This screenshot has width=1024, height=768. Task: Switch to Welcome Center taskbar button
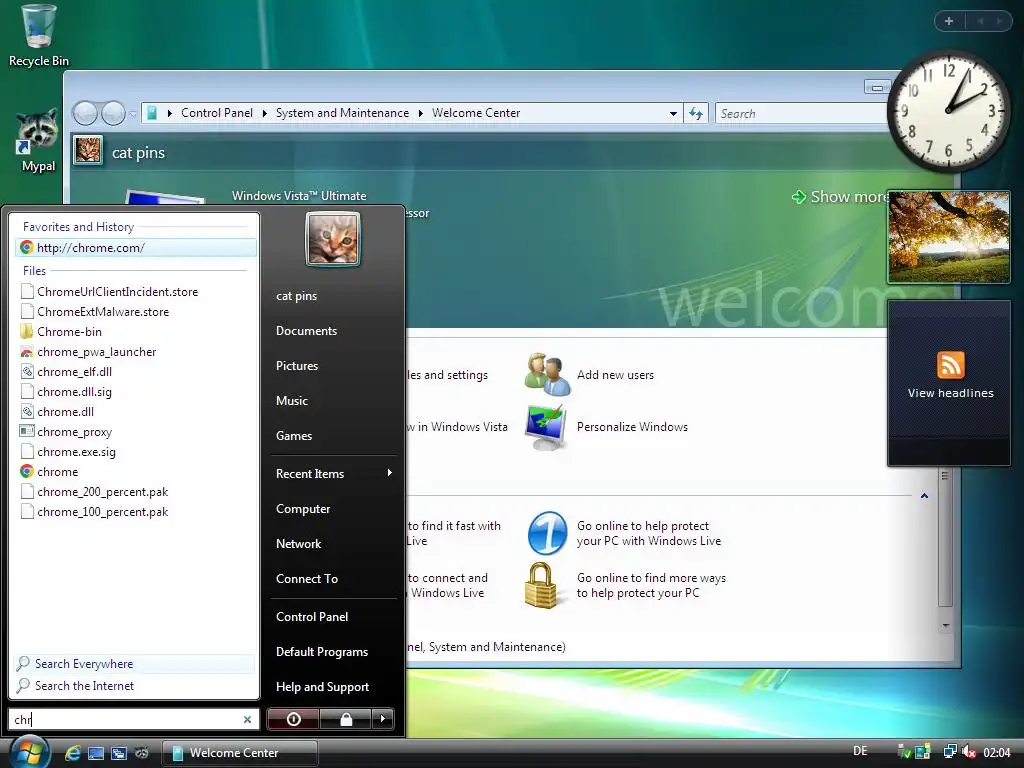240,753
